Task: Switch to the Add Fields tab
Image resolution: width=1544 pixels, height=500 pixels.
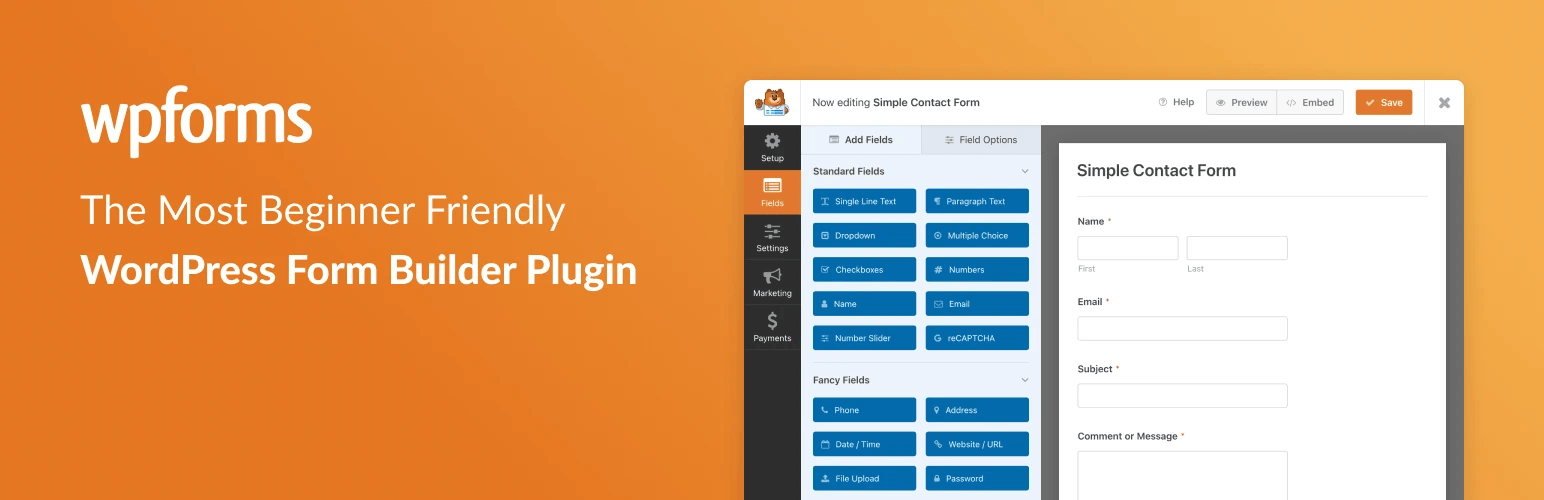Action: pyautogui.click(x=861, y=140)
